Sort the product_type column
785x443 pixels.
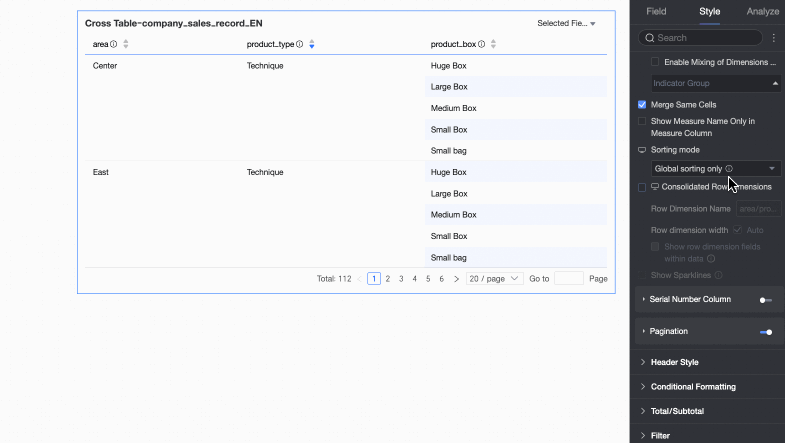pyautogui.click(x=311, y=44)
